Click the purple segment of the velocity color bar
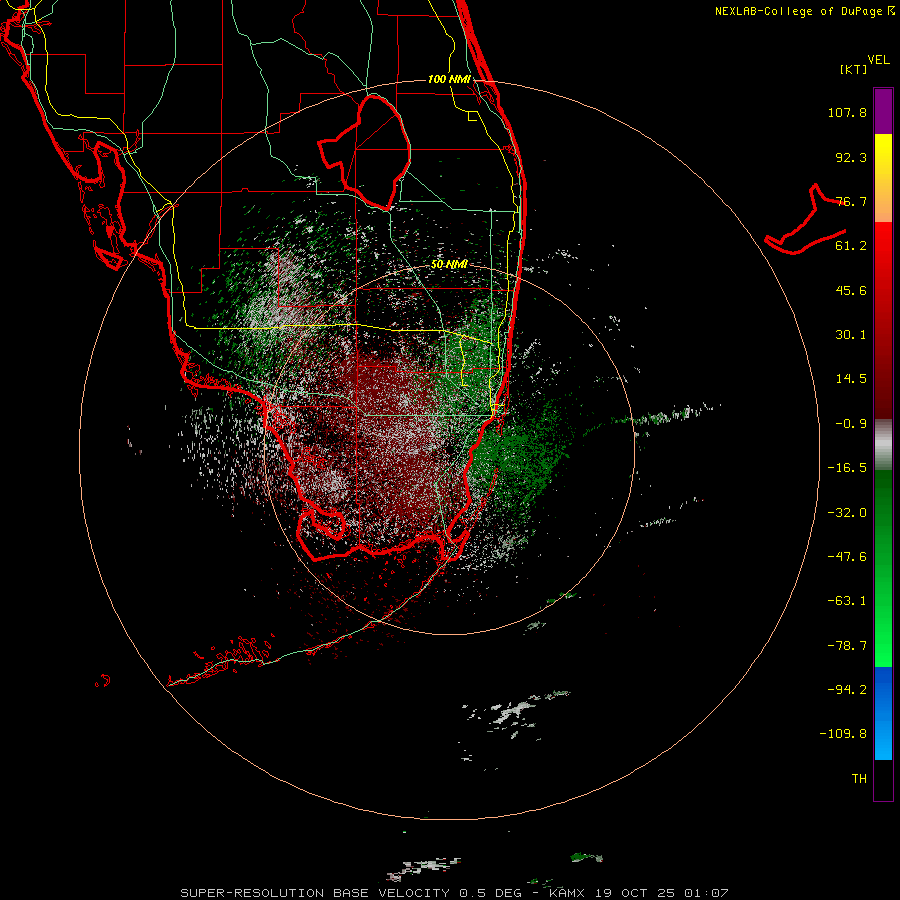Image resolution: width=900 pixels, height=900 pixels. point(883,111)
